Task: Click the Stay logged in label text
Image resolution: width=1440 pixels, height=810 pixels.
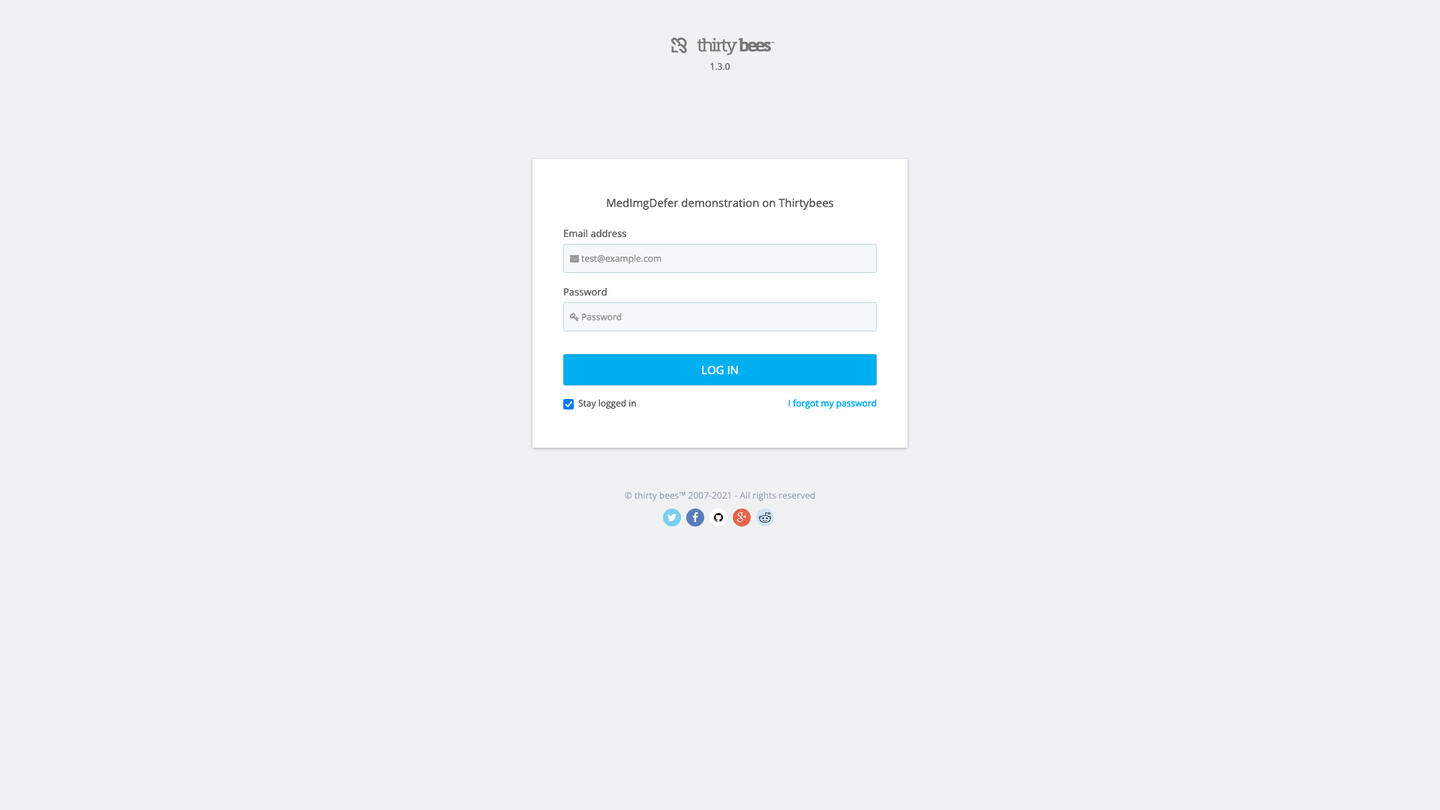Action: pyautogui.click(x=607, y=403)
